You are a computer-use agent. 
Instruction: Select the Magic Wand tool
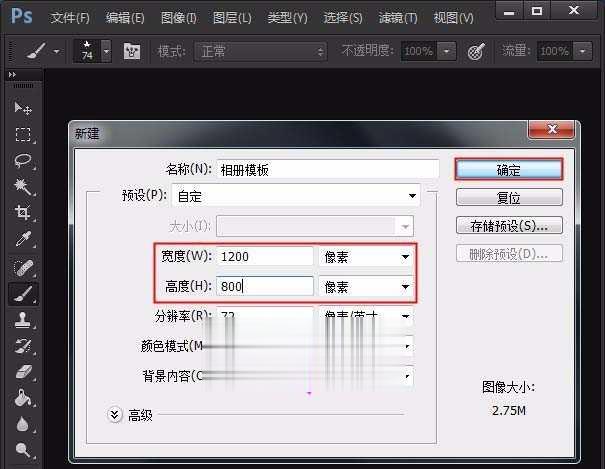(x=23, y=187)
